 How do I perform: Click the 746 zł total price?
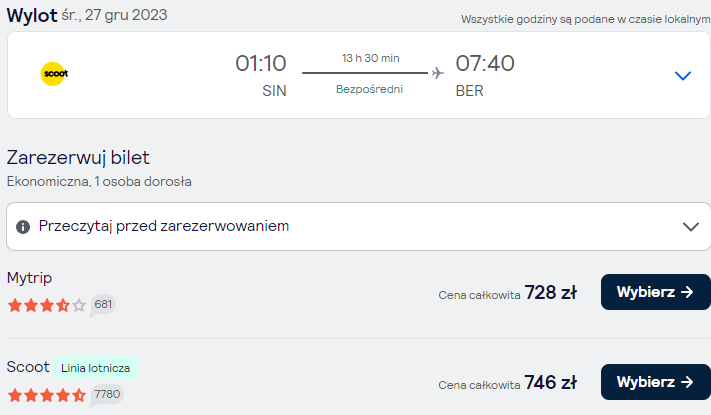[x=550, y=382]
